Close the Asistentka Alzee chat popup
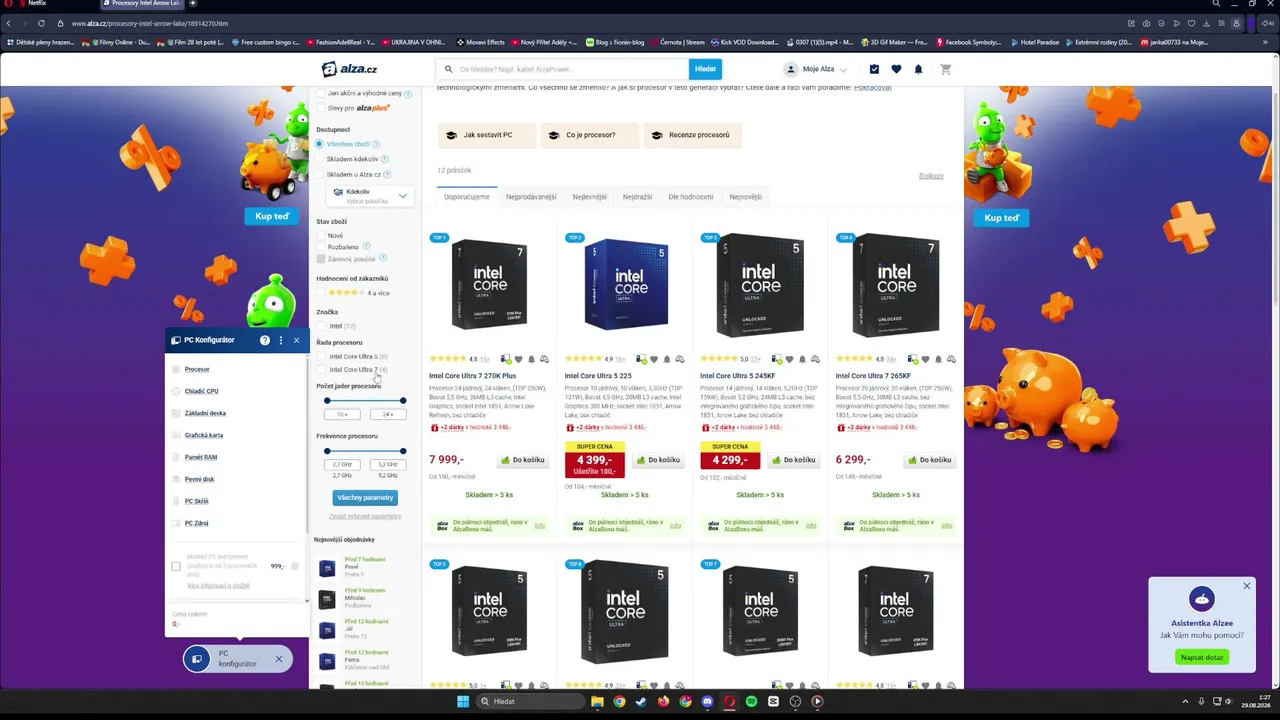 coord(1247,585)
